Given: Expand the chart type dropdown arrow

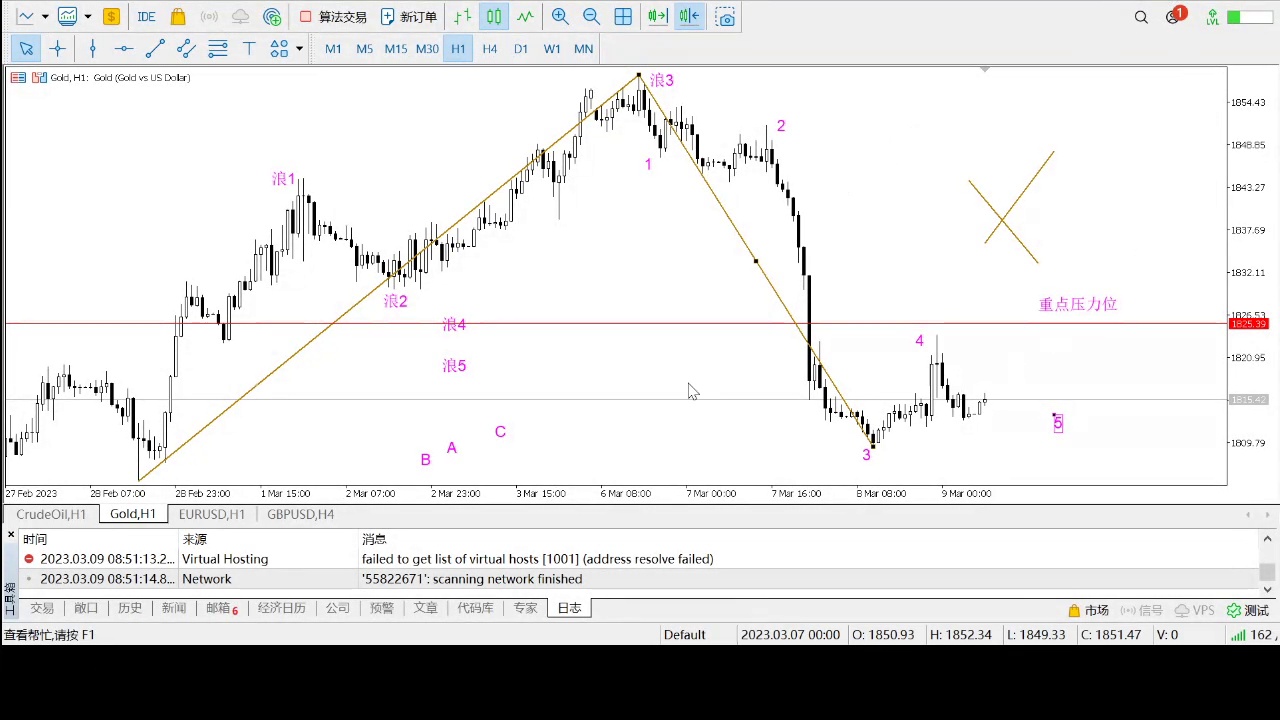Looking at the screenshot, I should (45, 17).
